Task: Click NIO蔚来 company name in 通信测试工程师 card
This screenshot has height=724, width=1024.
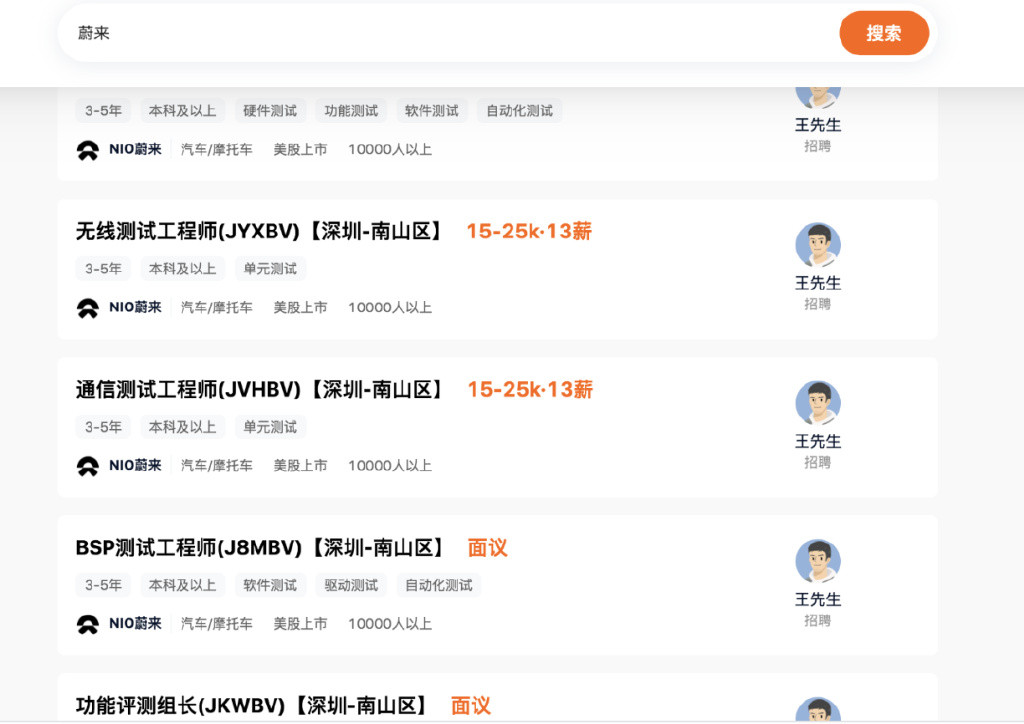Action: click(x=135, y=465)
